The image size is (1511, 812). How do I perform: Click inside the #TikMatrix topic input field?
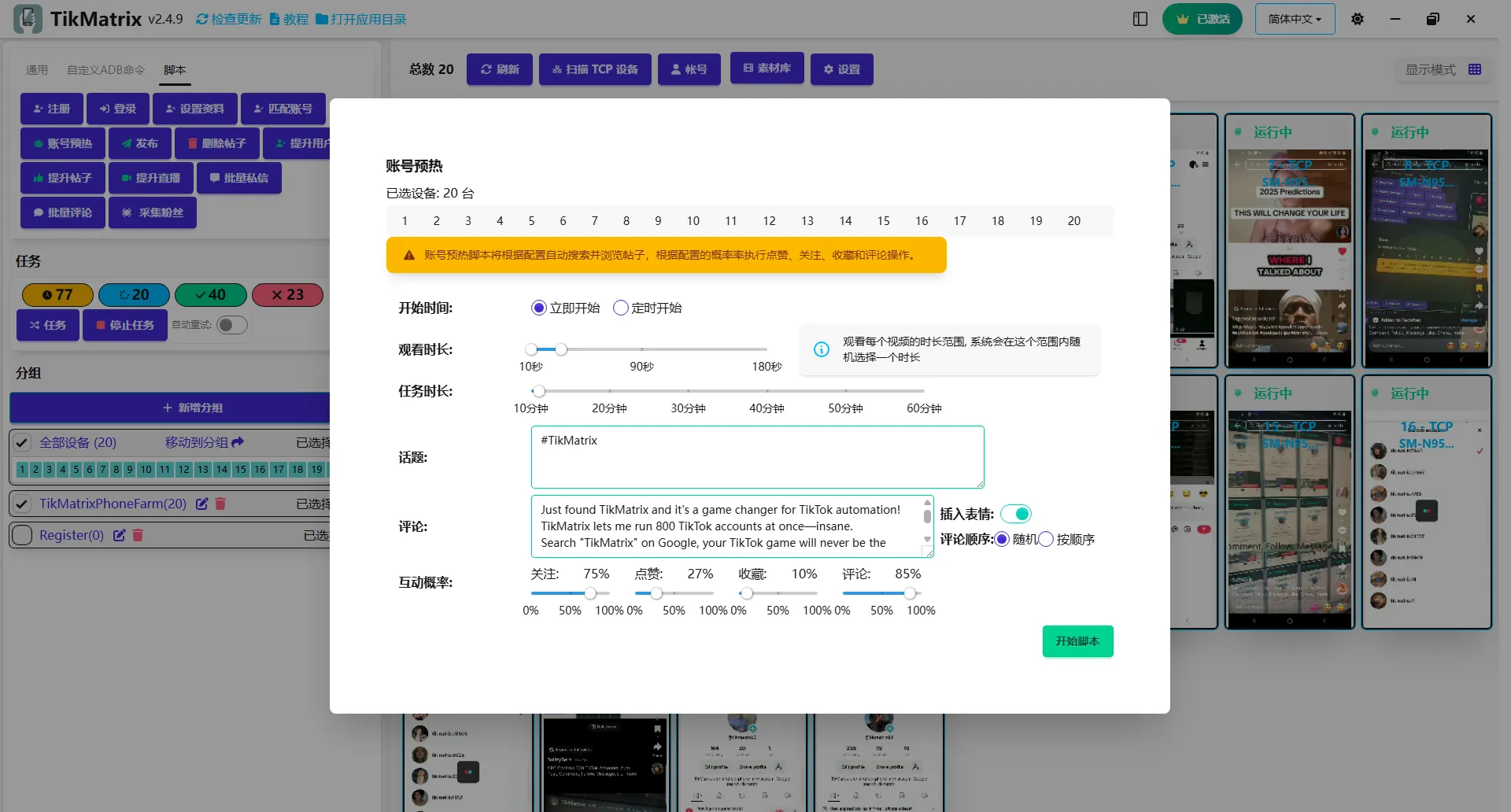[x=755, y=456]
